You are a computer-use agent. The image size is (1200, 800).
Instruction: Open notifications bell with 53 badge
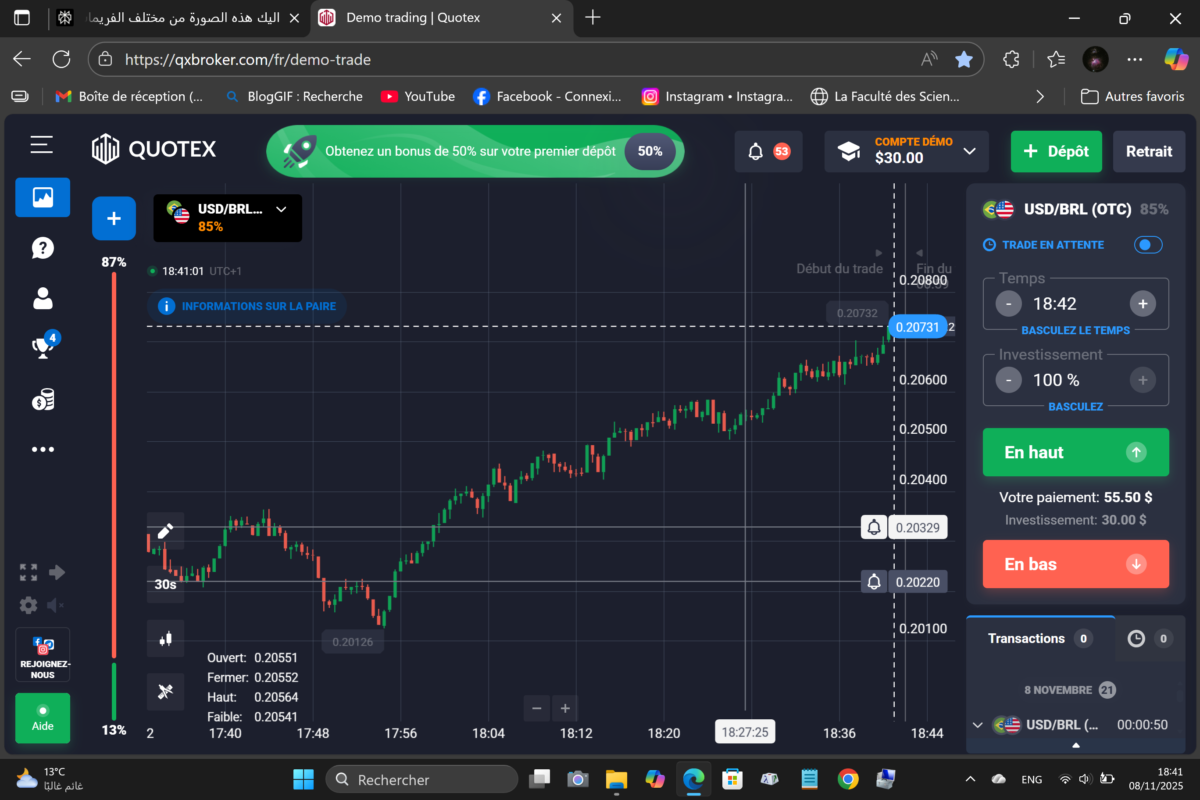click(x=768, y=151)
